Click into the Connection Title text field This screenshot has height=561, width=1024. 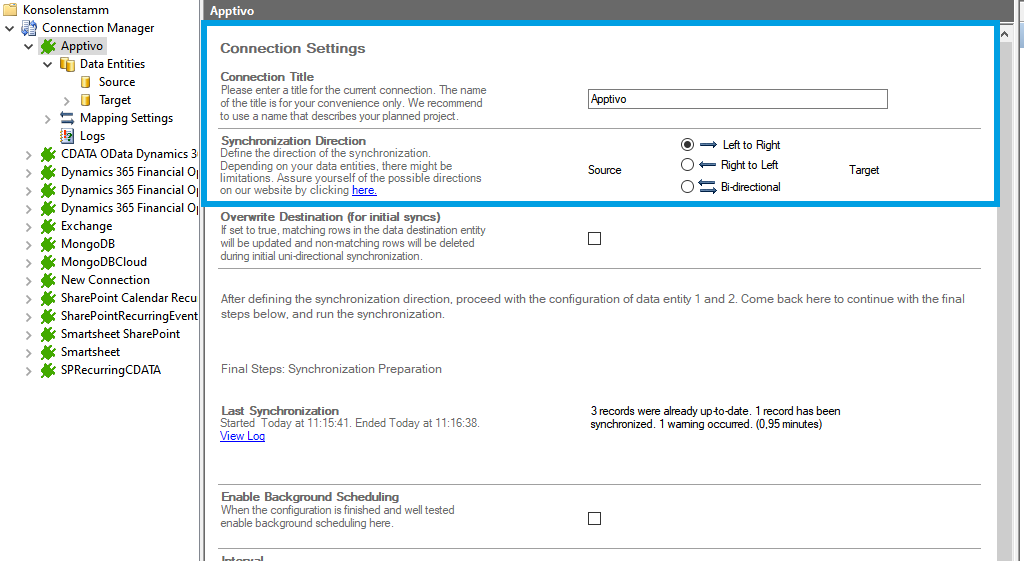click(737, 99)
